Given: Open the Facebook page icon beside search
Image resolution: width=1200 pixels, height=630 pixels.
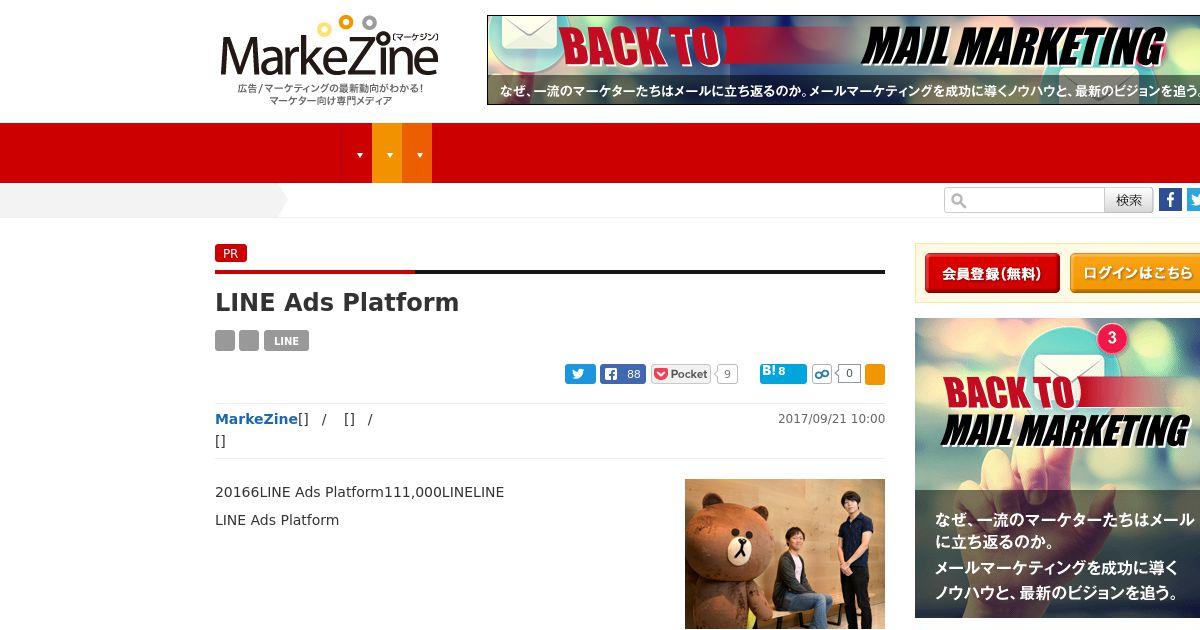Looking at the screenshot, I should point(1170,200).
